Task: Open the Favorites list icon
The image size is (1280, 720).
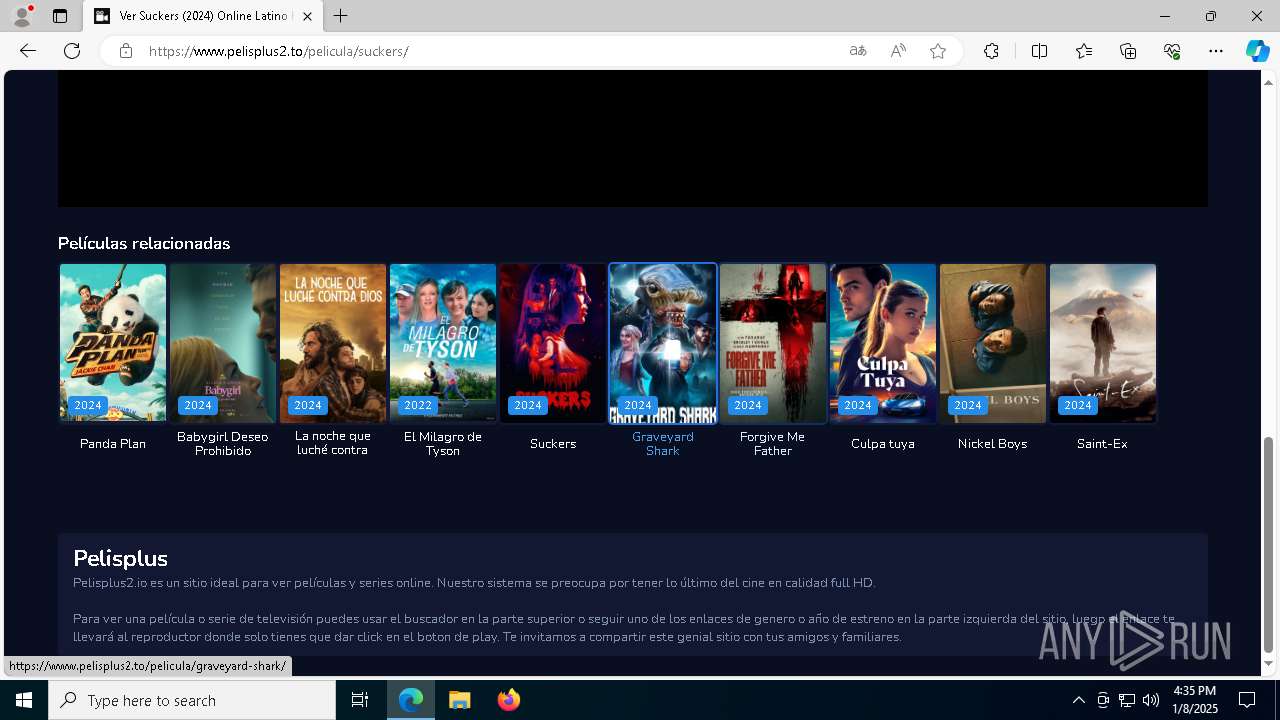Action: coord(1084,51)
